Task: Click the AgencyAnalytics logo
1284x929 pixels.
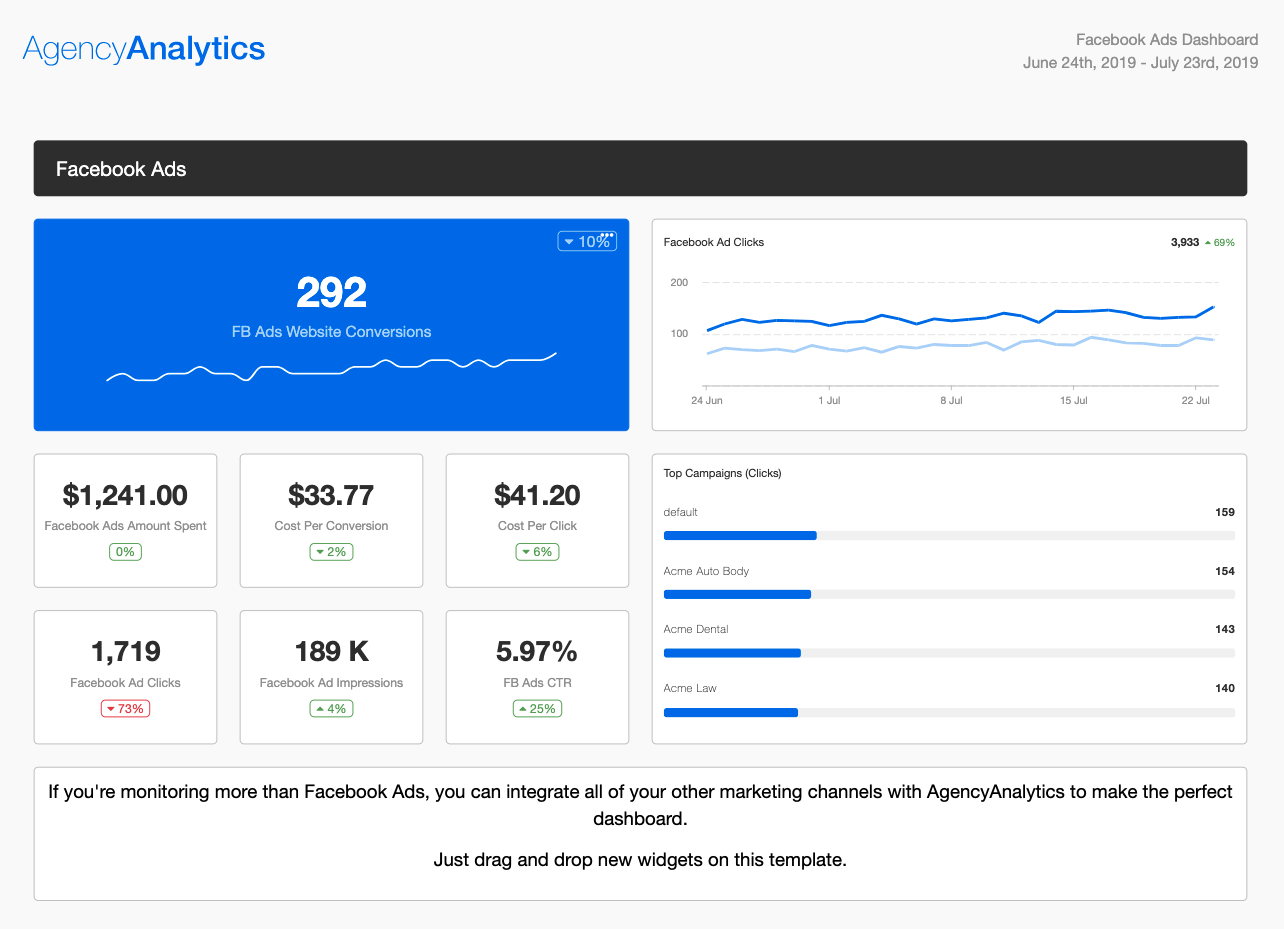Action: click(x=143, y=48)
